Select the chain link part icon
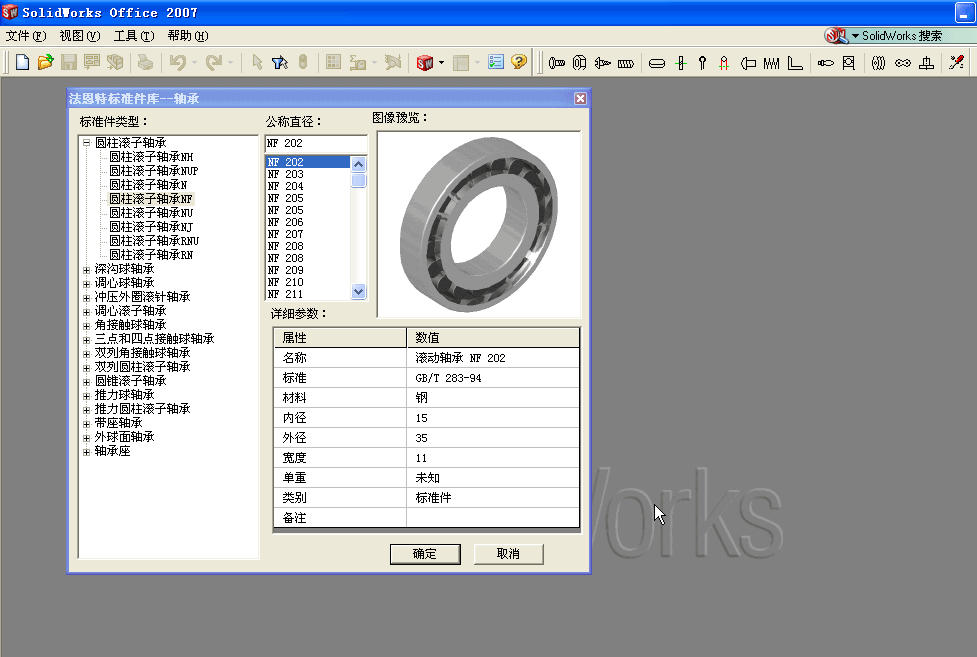This screenshot has width=977, height=657. tap(902, 63)
